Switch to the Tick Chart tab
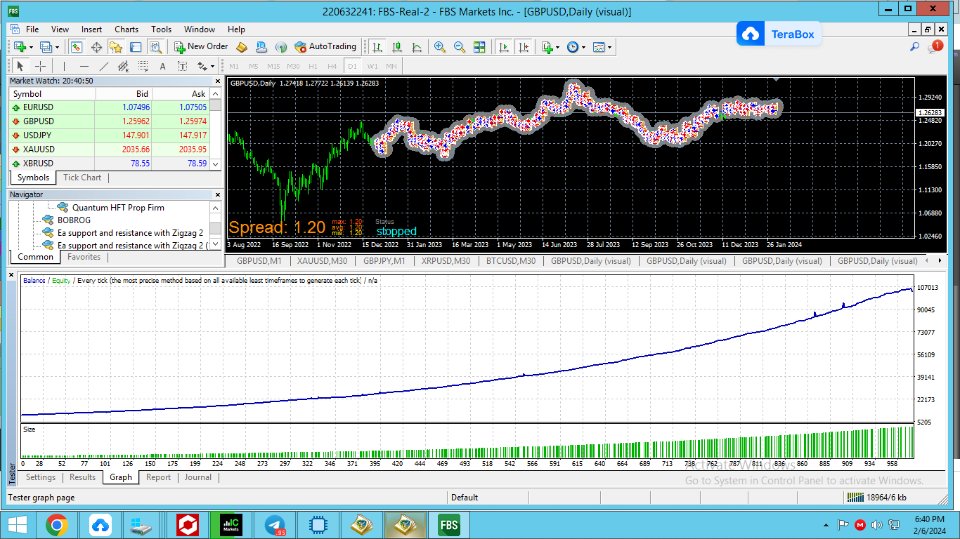Image resolution: width=960 pixels, height=539 pixels. coord(82,178)
